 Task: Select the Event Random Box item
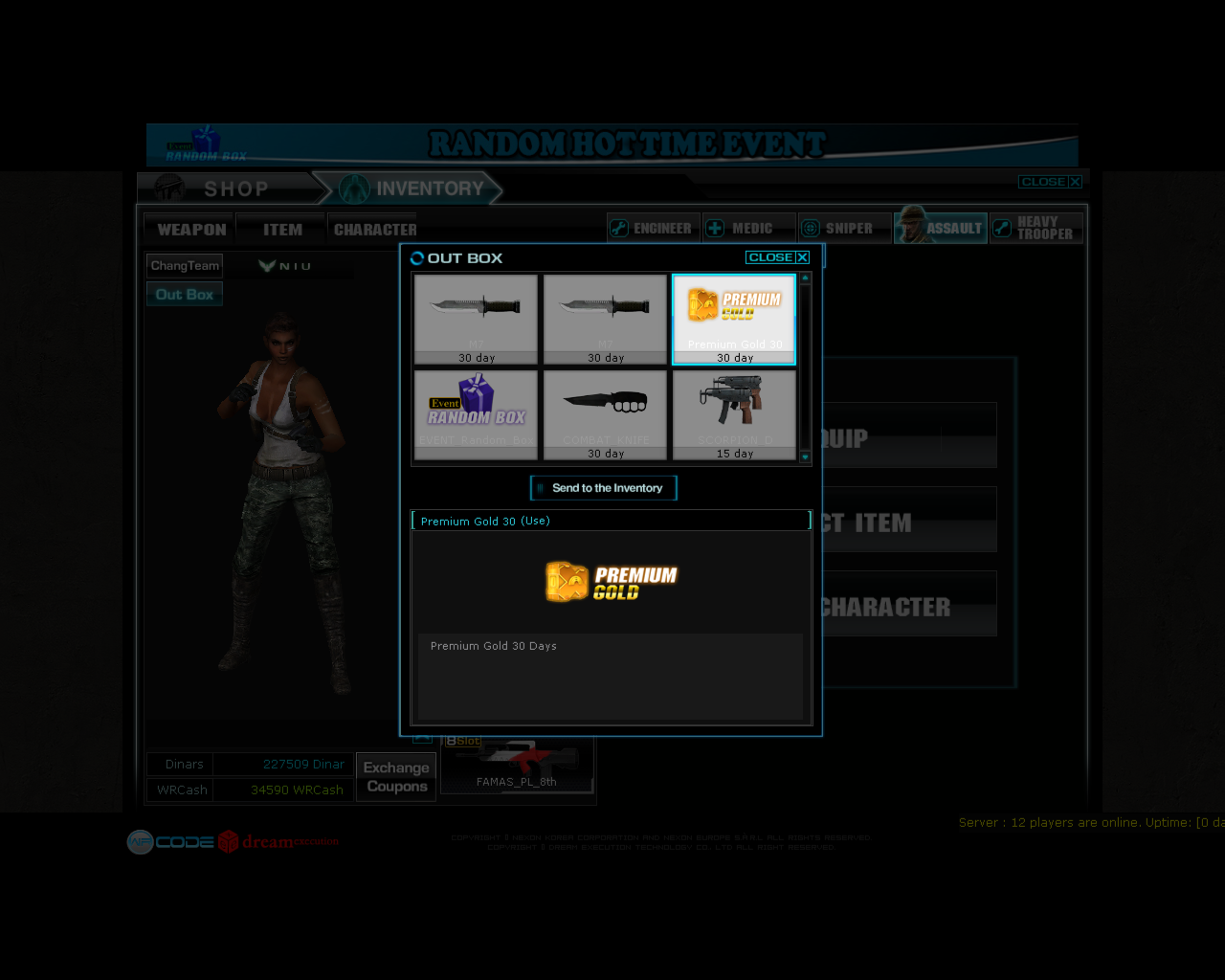(476, 415)
